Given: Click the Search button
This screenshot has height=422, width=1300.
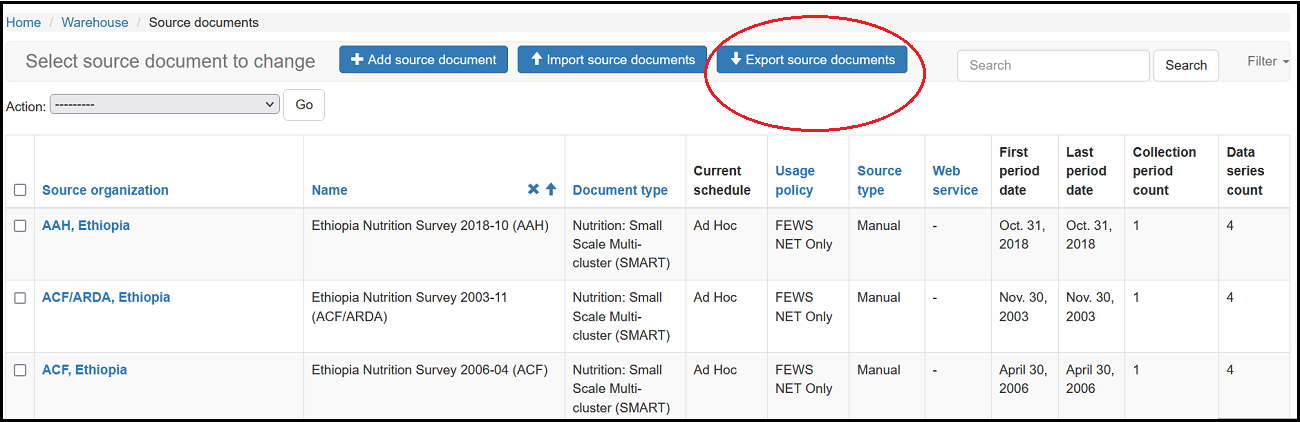Looking at the screenshot, I should (1186, 65).
